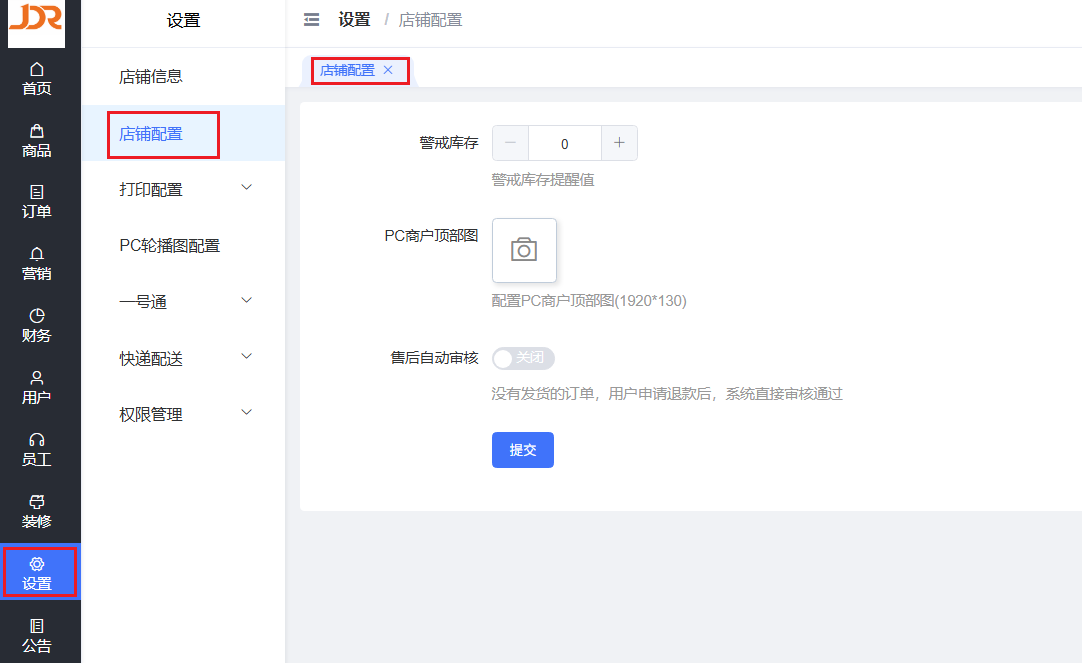Screen dimensions: 1082x663
Task: Click 设置 in the breadcrumb
Action: tap(354, 20)
